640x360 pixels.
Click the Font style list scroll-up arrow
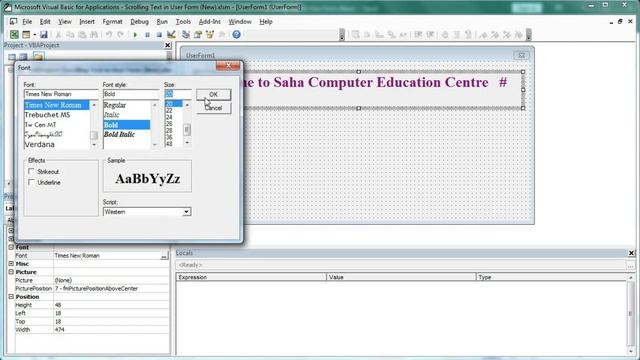tap(154, 105)
